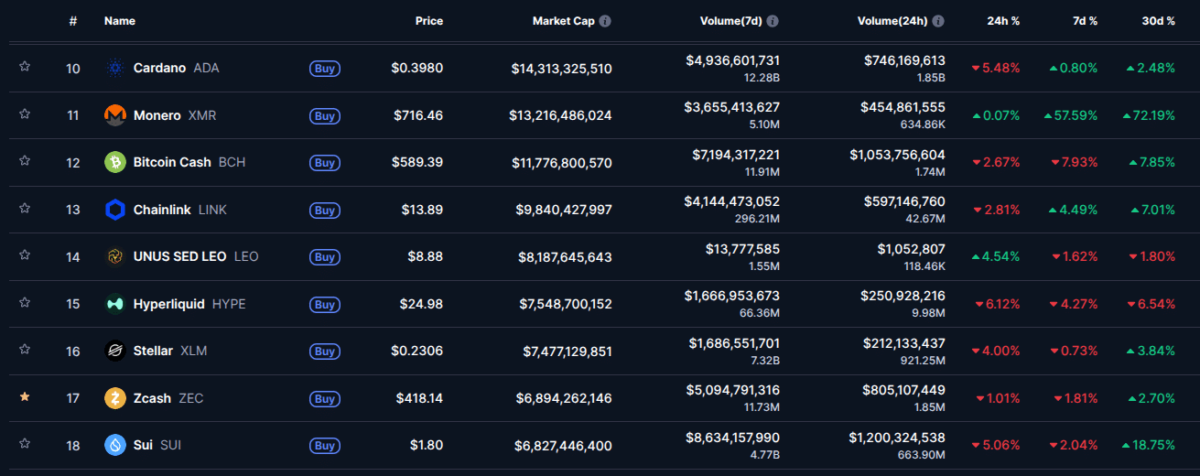Click the Cardano coin logo icon
Image resolution: width=1200 pixels, height=476 pixels.
(x=115, y=68)
